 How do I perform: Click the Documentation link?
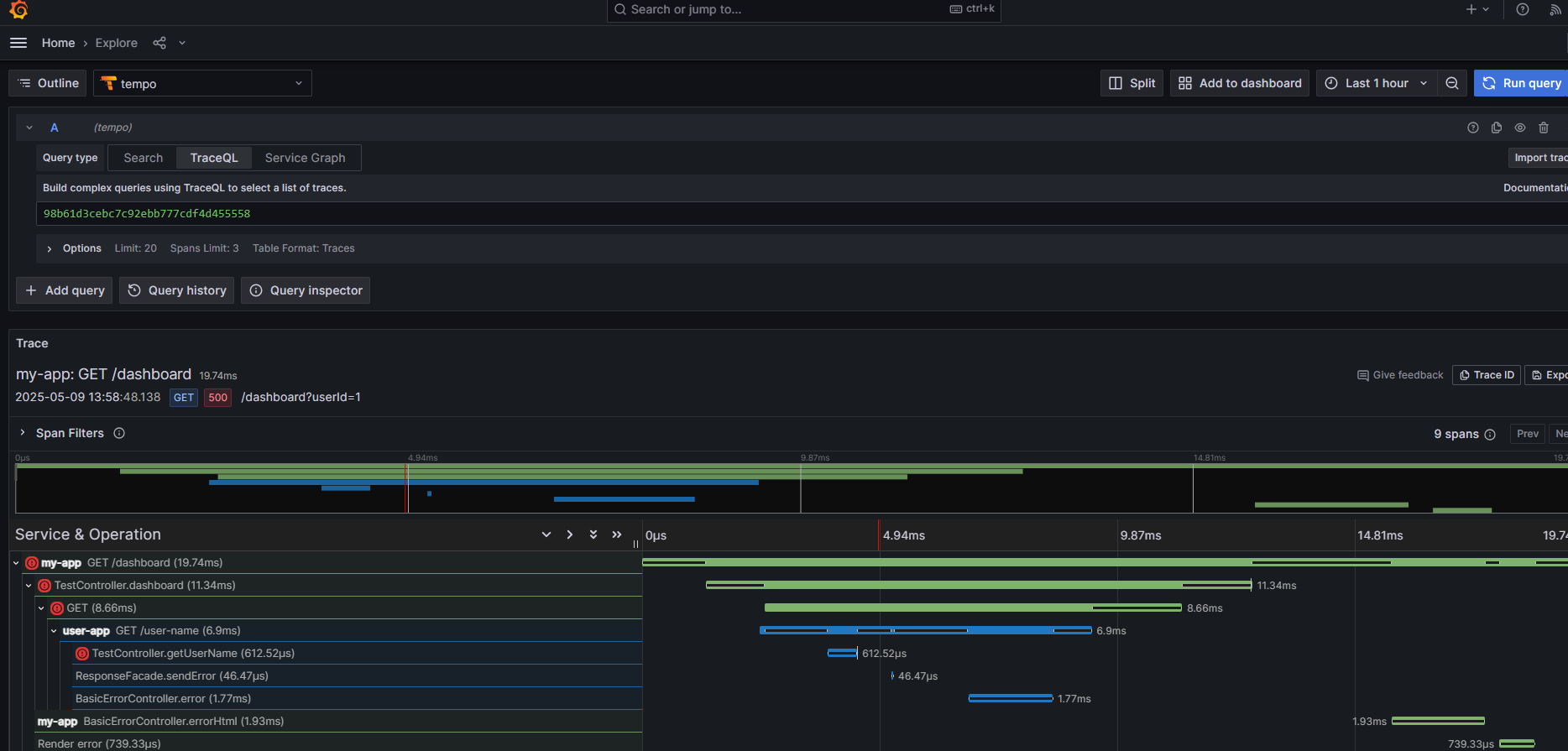point(1535,188)
